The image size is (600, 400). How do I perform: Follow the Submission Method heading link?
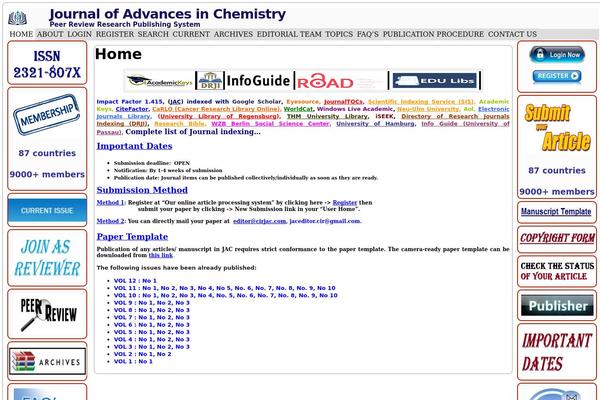click(x=142, y=190)
